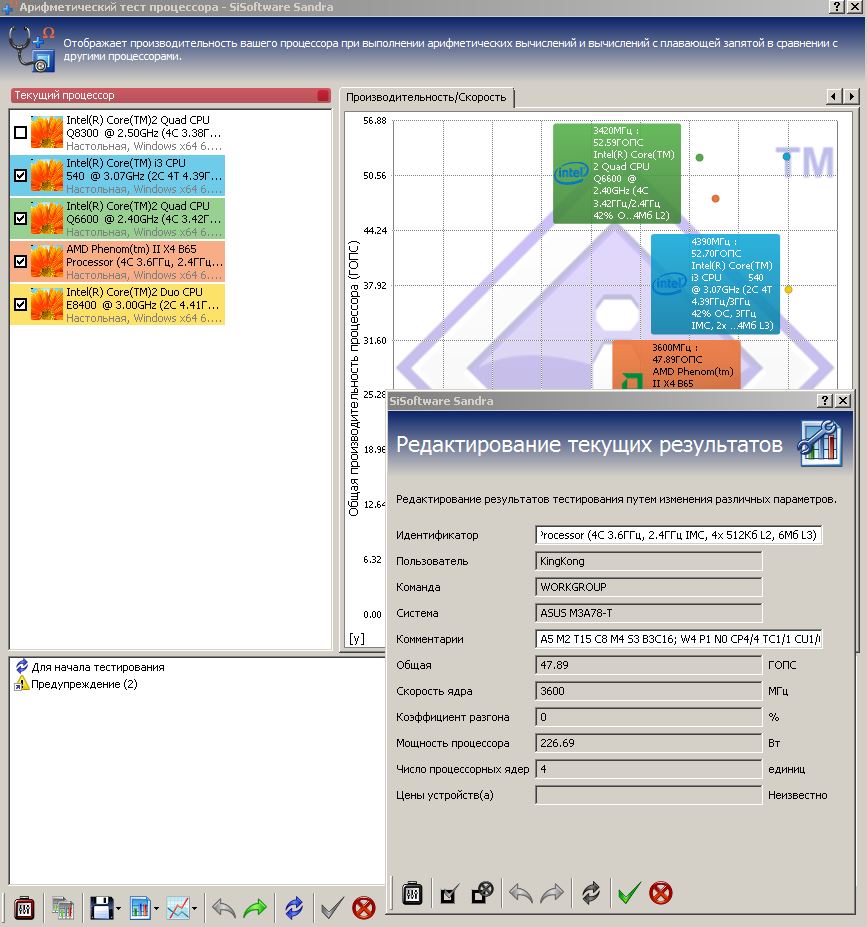Click the blue refresh arrows icon in main toolbar

[294, 907]
